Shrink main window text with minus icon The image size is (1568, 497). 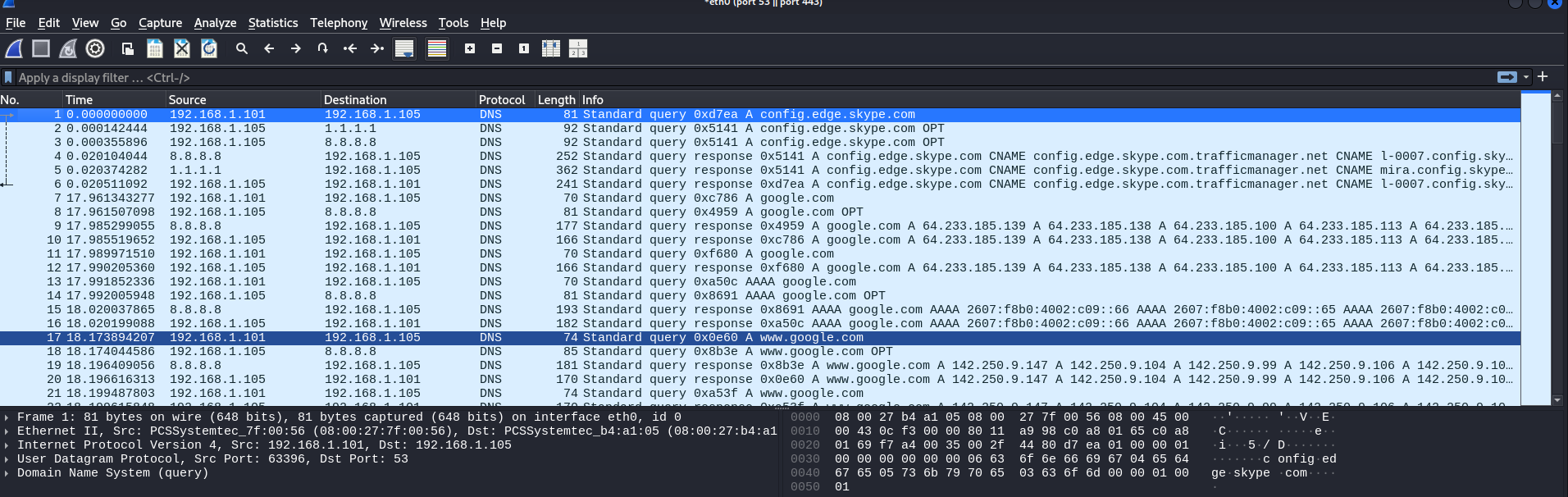pos(497,49)
